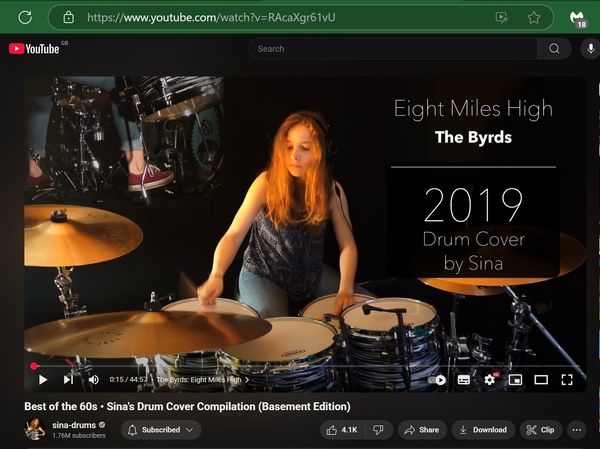Share this video
Screen dimensions: 600x449
422,430
